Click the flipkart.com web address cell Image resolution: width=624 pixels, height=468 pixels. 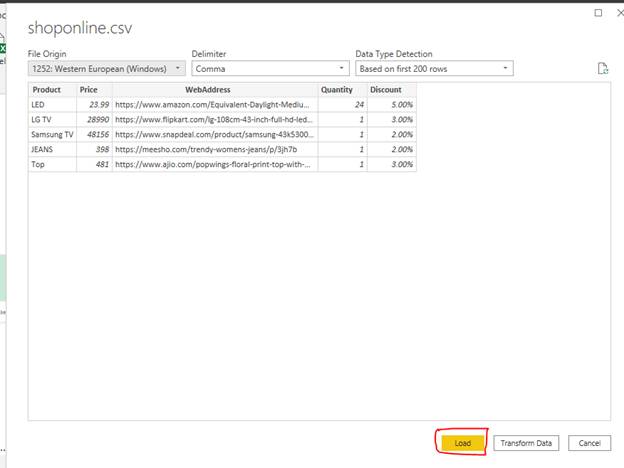tap(215, 119)
